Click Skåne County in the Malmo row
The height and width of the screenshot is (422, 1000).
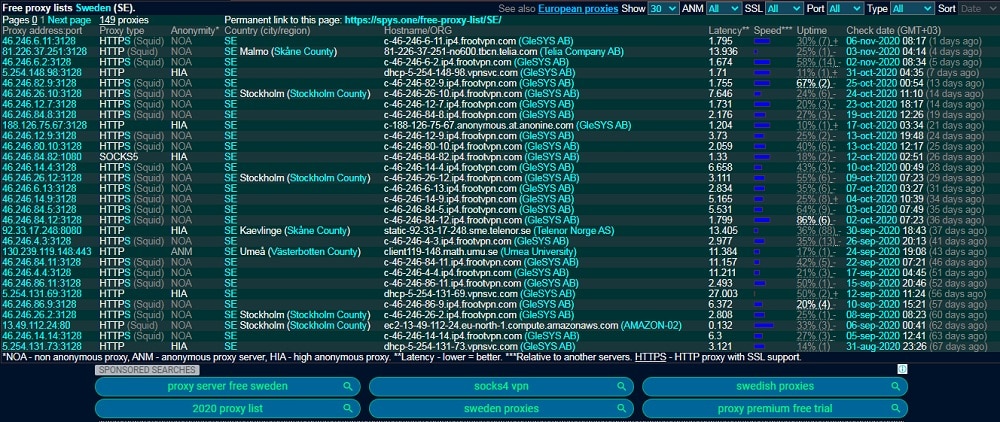tap(304, 52)
